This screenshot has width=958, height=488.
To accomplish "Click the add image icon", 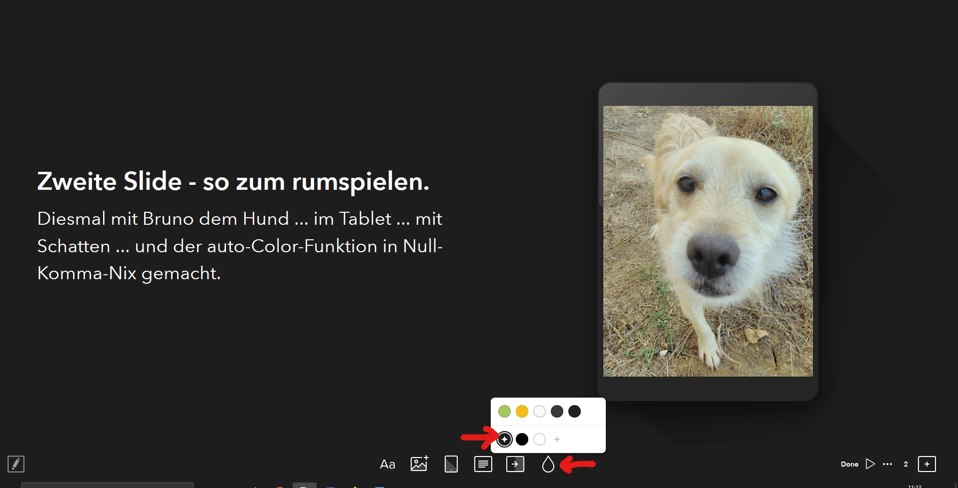I will point(419,464).
